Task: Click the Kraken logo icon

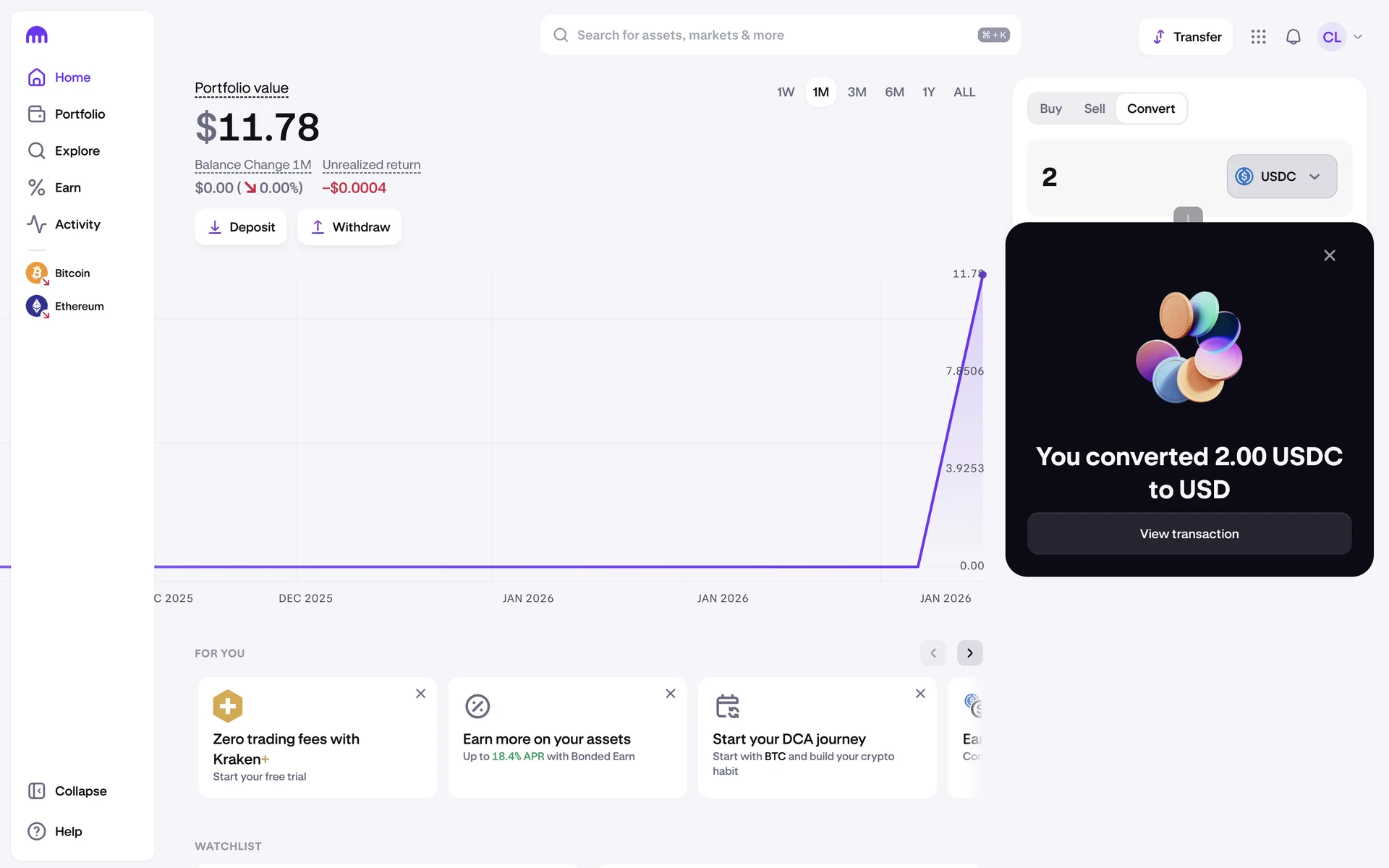Action: [36, 35]
